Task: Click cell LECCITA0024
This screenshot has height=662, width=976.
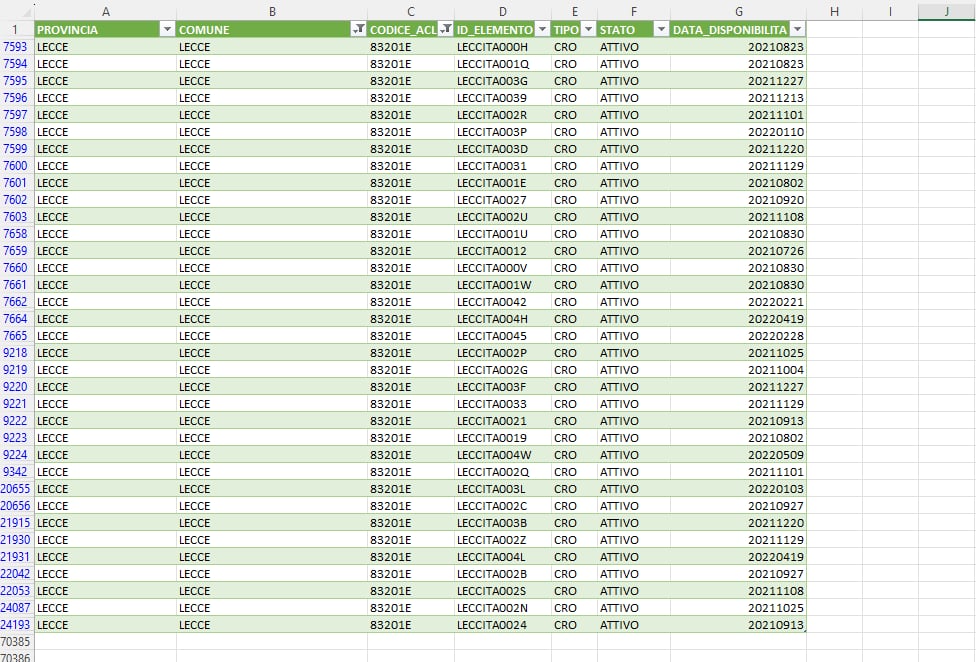Action: tap(503, 625)
